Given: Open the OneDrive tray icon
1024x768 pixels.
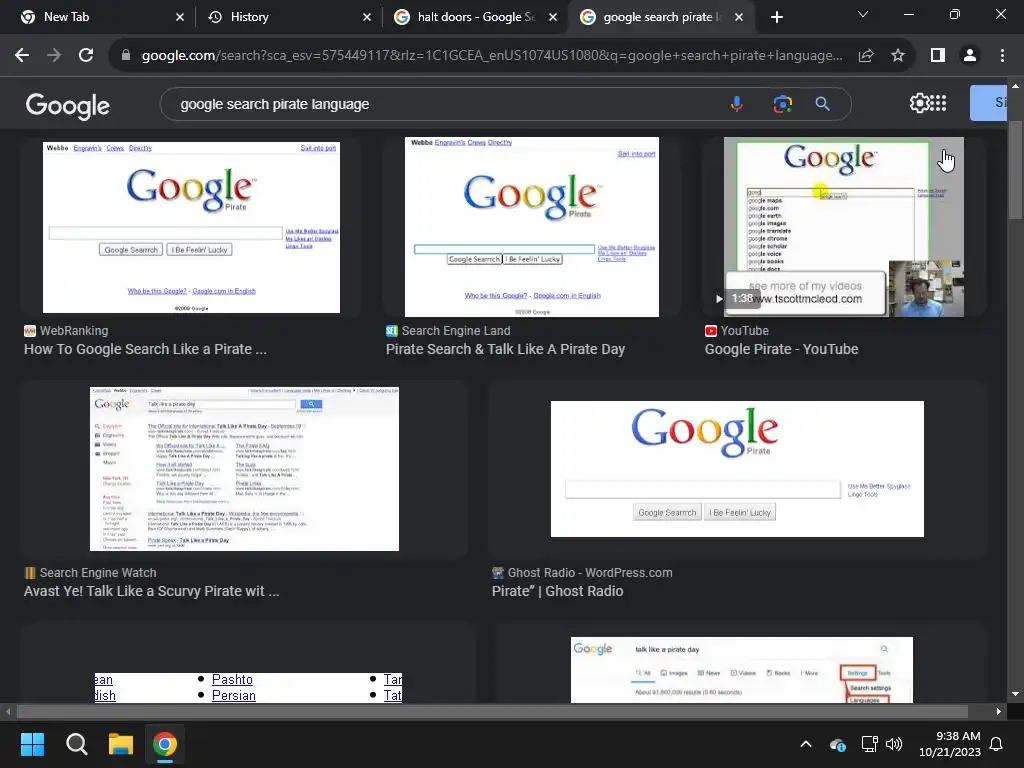Looking at the screenshot, I should point(837,744).
